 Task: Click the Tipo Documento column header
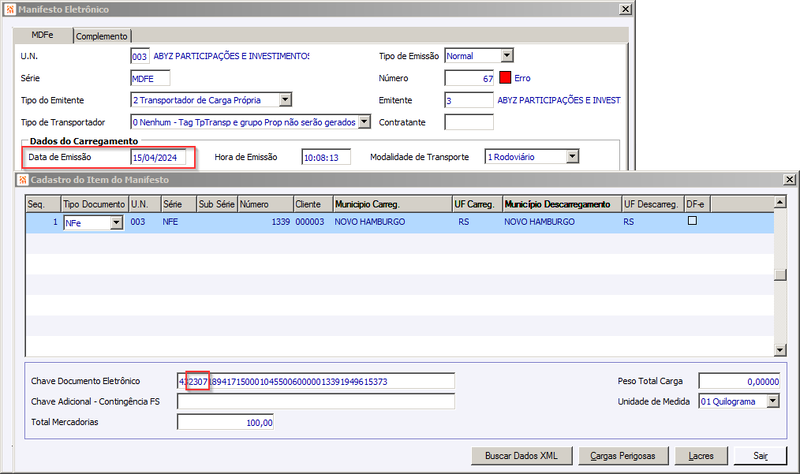(x=94, y=204)
